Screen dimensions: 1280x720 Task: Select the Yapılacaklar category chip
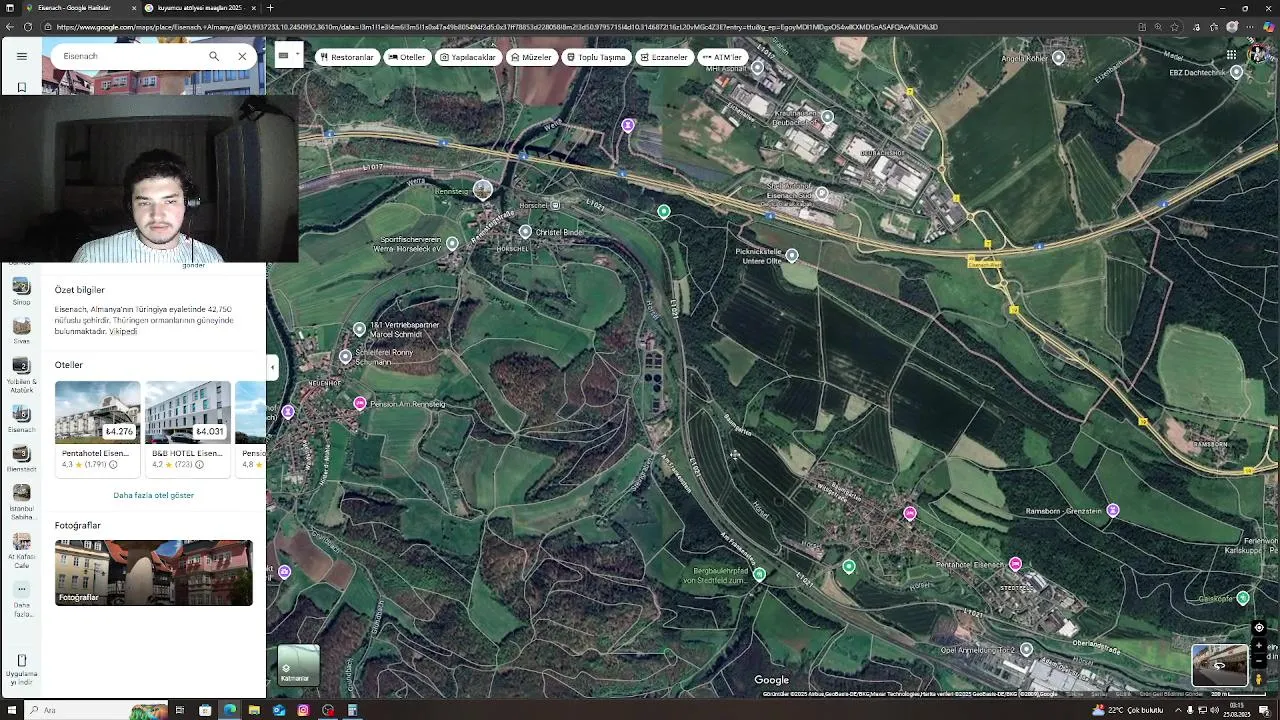coord(468,57)
